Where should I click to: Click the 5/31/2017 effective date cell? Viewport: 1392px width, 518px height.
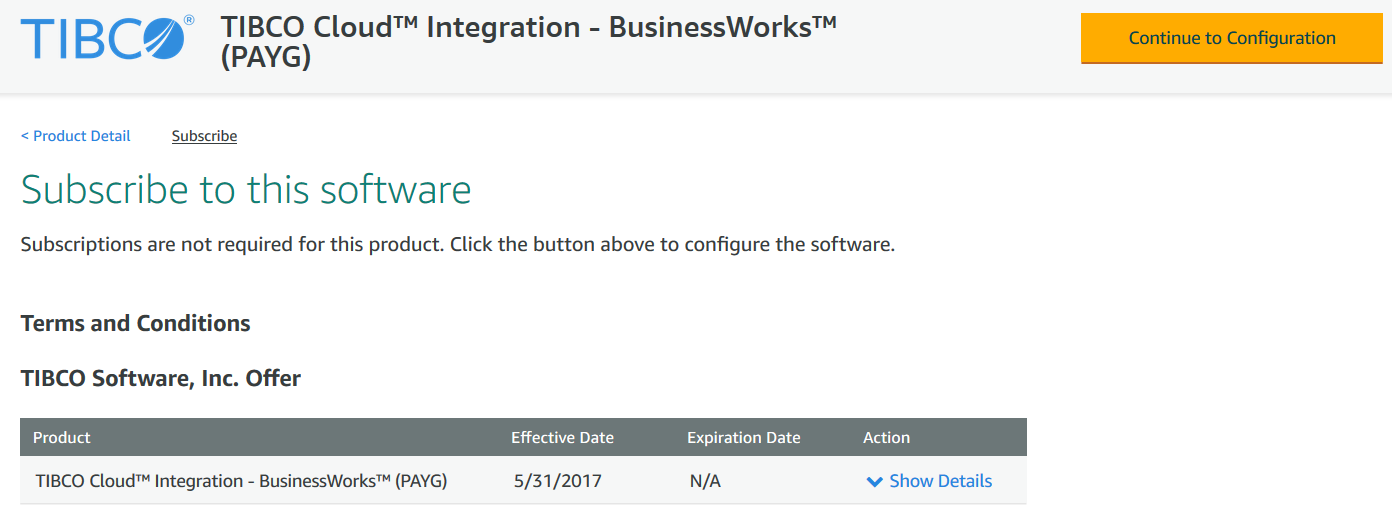pos(557,481)
